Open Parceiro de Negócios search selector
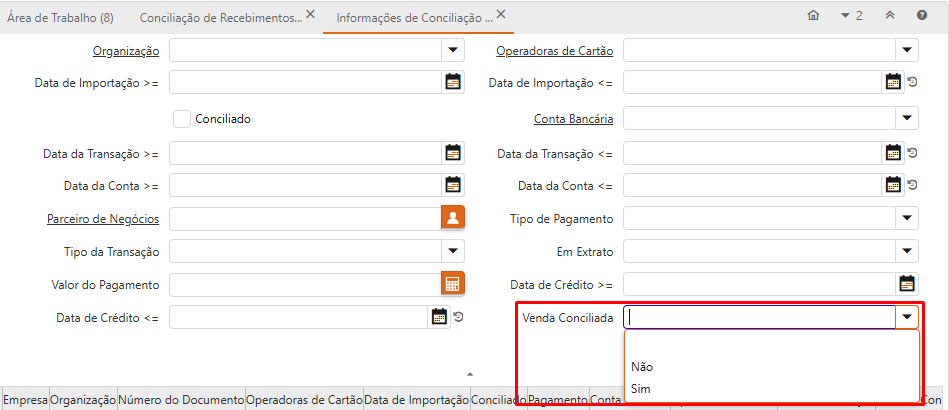This screenshot has height=410, width=949. click(453, 218)
